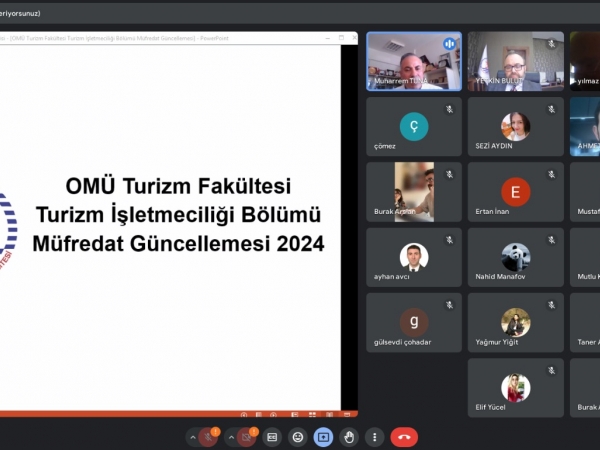
Task: Click Nahid Manafov's panda avatar
Action: pyautogui.click(x=516, y=257)
